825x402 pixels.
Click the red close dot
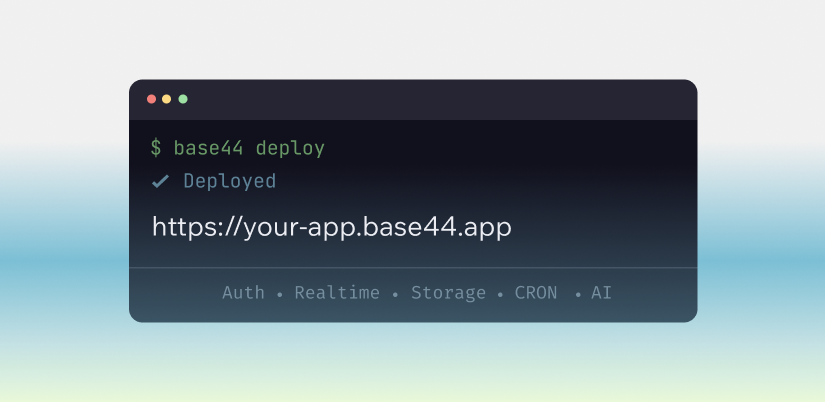152,99
